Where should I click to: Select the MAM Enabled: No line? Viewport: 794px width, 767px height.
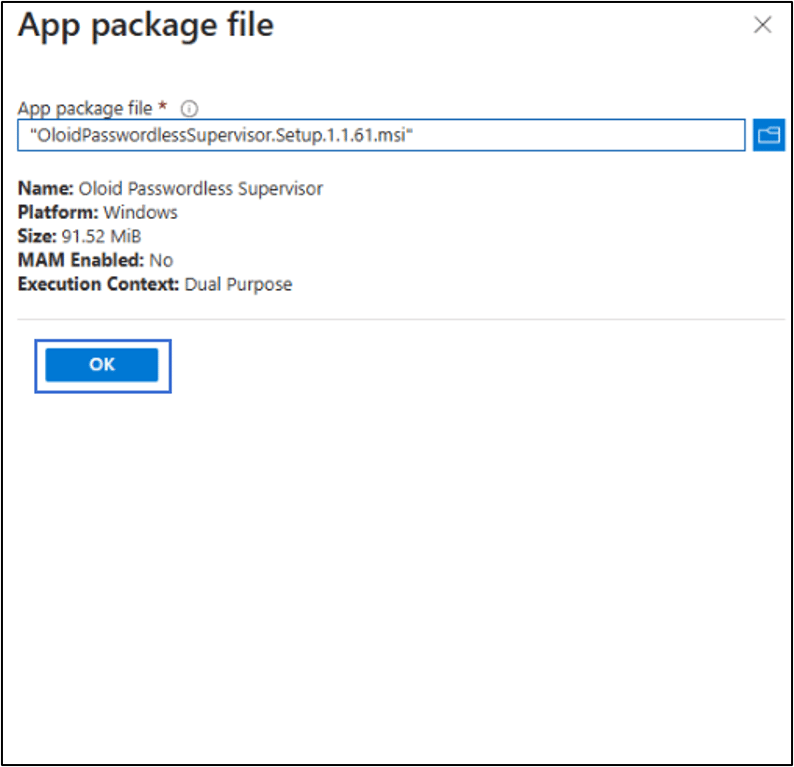point(95,260)
